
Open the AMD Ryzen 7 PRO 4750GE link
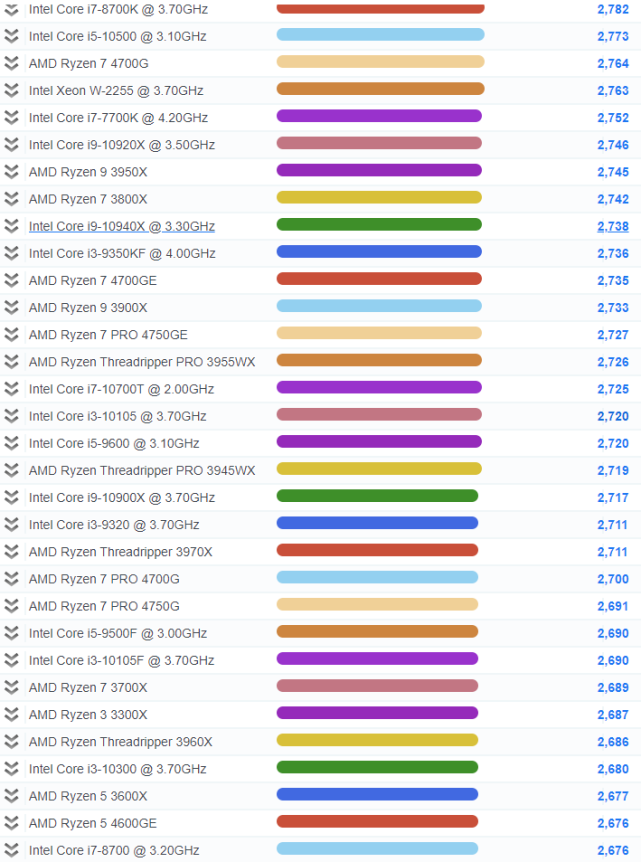point(108,335)
